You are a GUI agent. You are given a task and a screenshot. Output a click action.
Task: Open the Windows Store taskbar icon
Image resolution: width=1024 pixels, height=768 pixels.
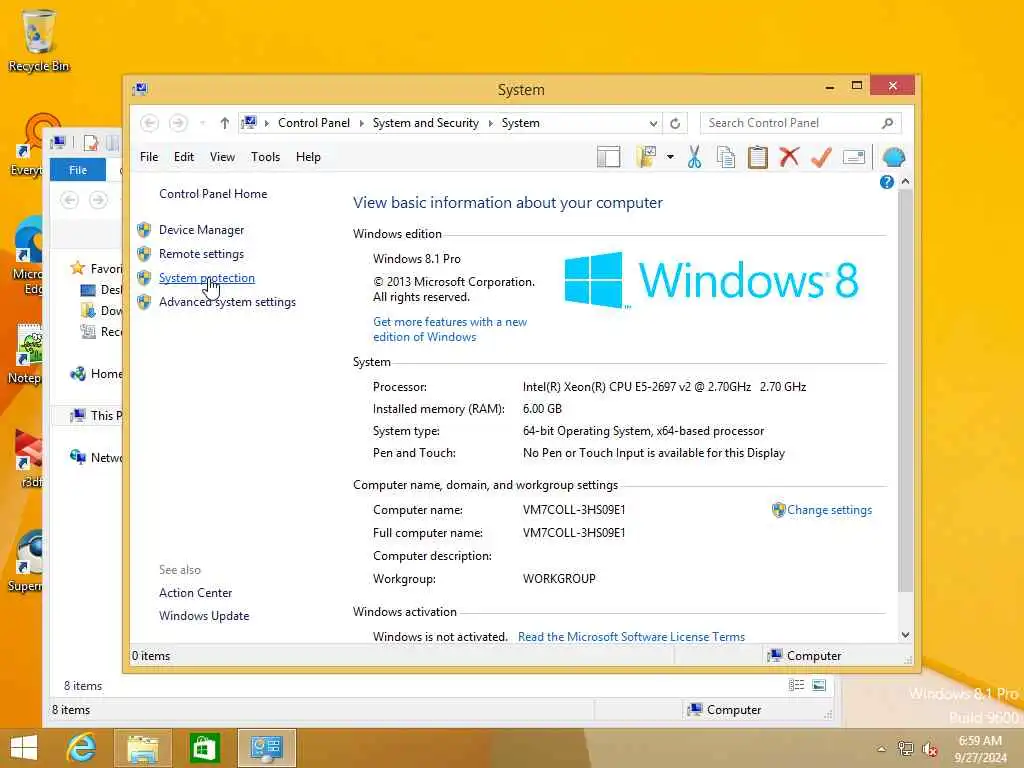[204, 748]
